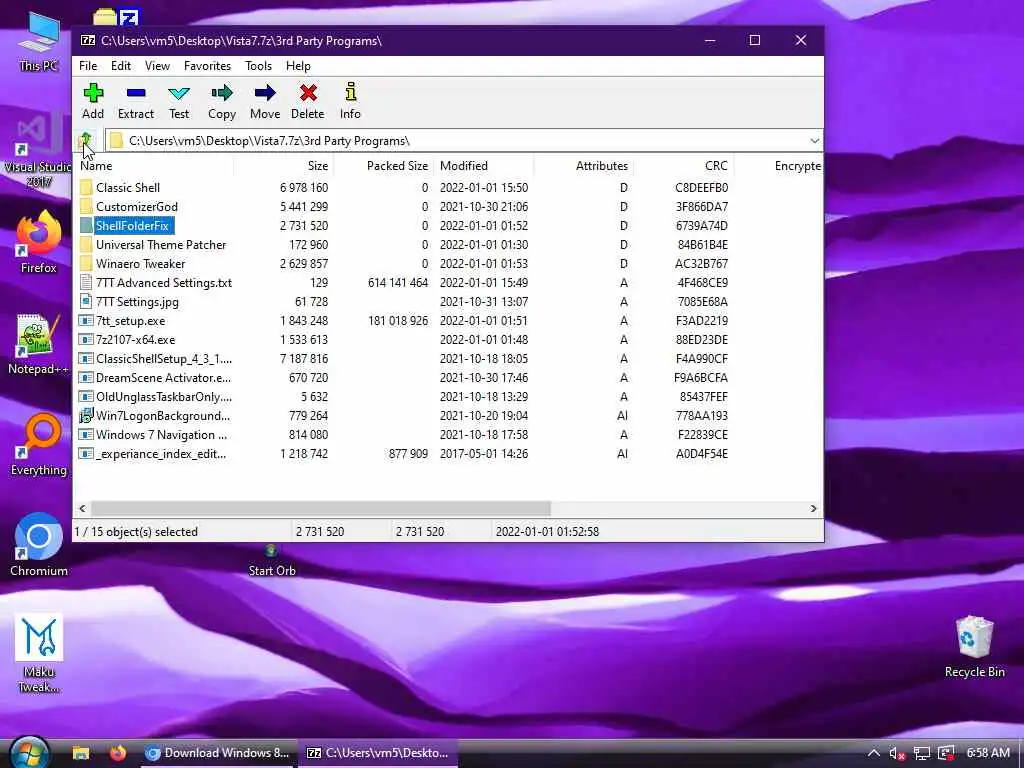Open the View menu
This screenshot has width=1024, height=768.
157,66
